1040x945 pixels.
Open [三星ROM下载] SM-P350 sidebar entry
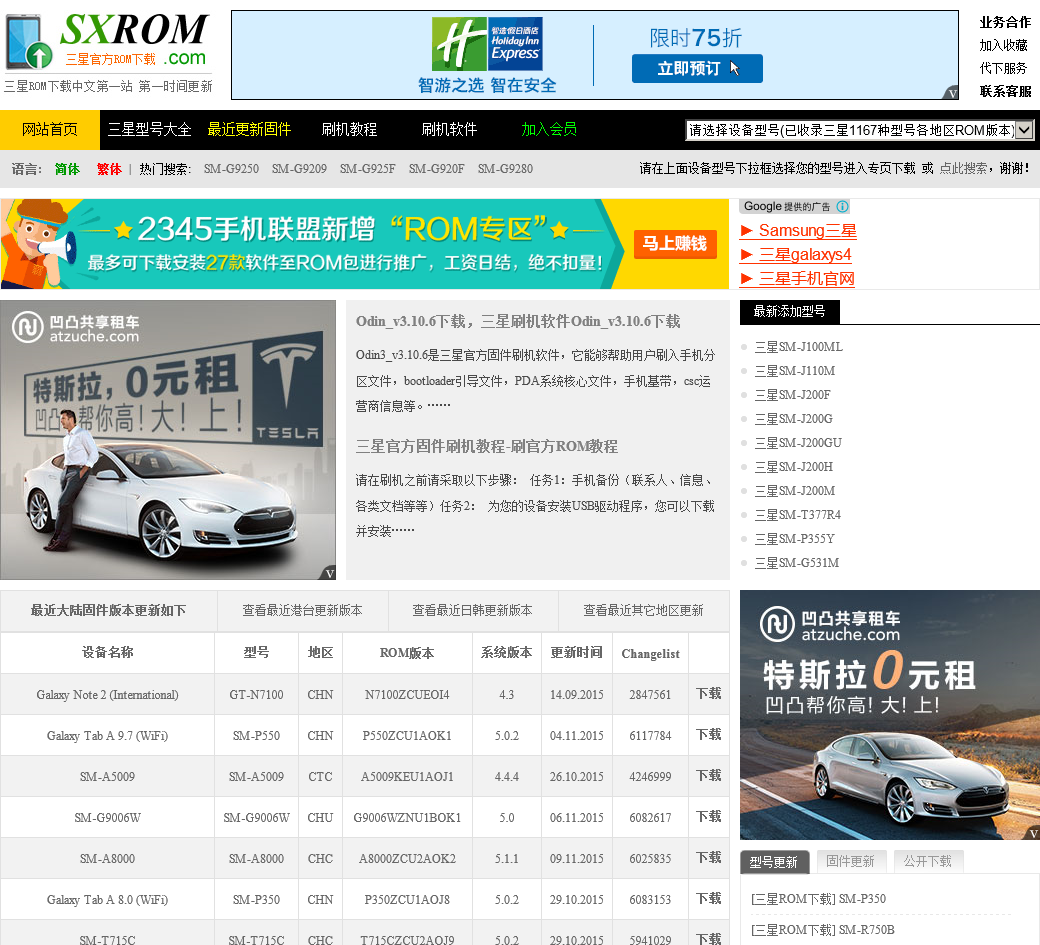818,899
